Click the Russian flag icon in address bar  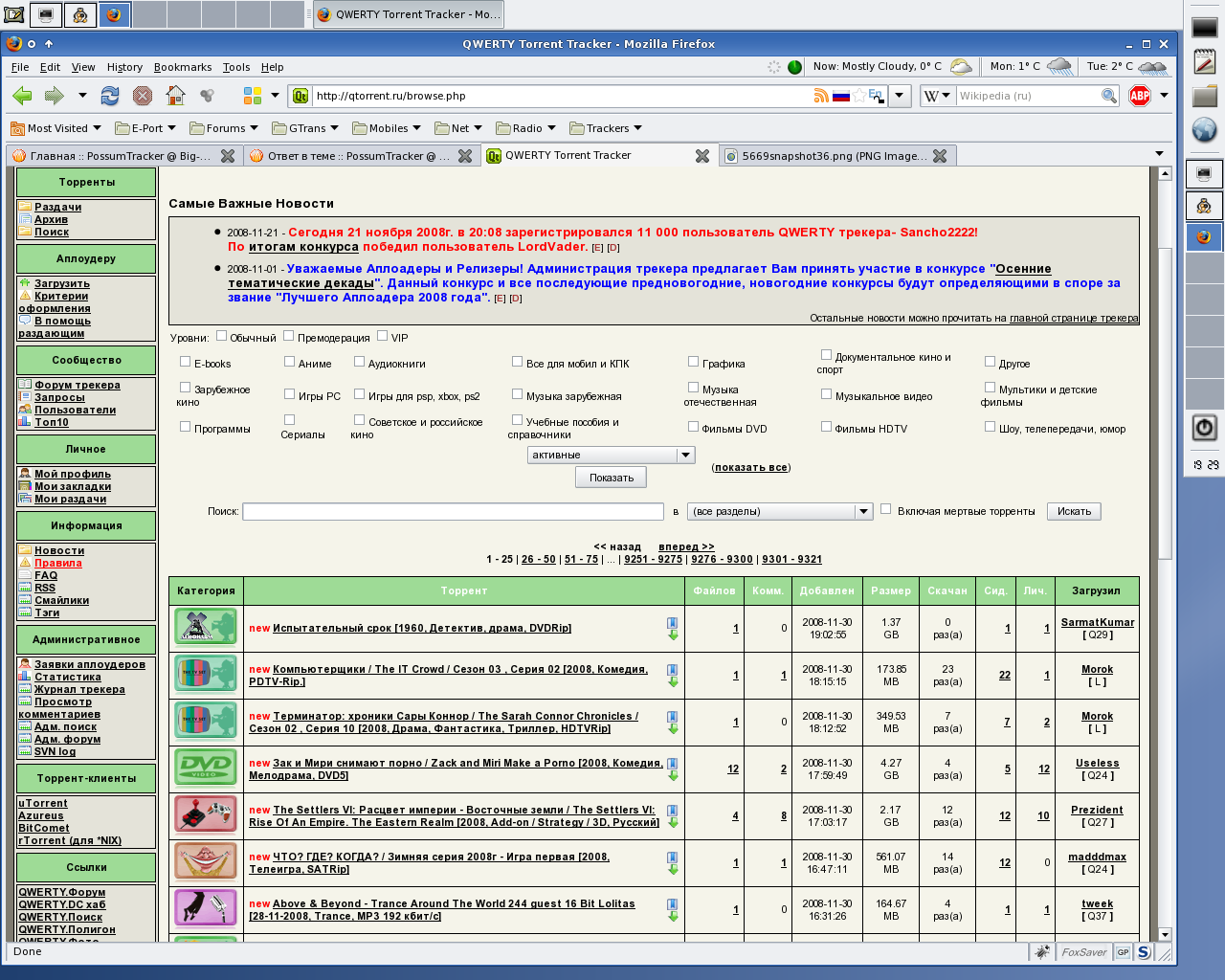(x=841, y=96)
